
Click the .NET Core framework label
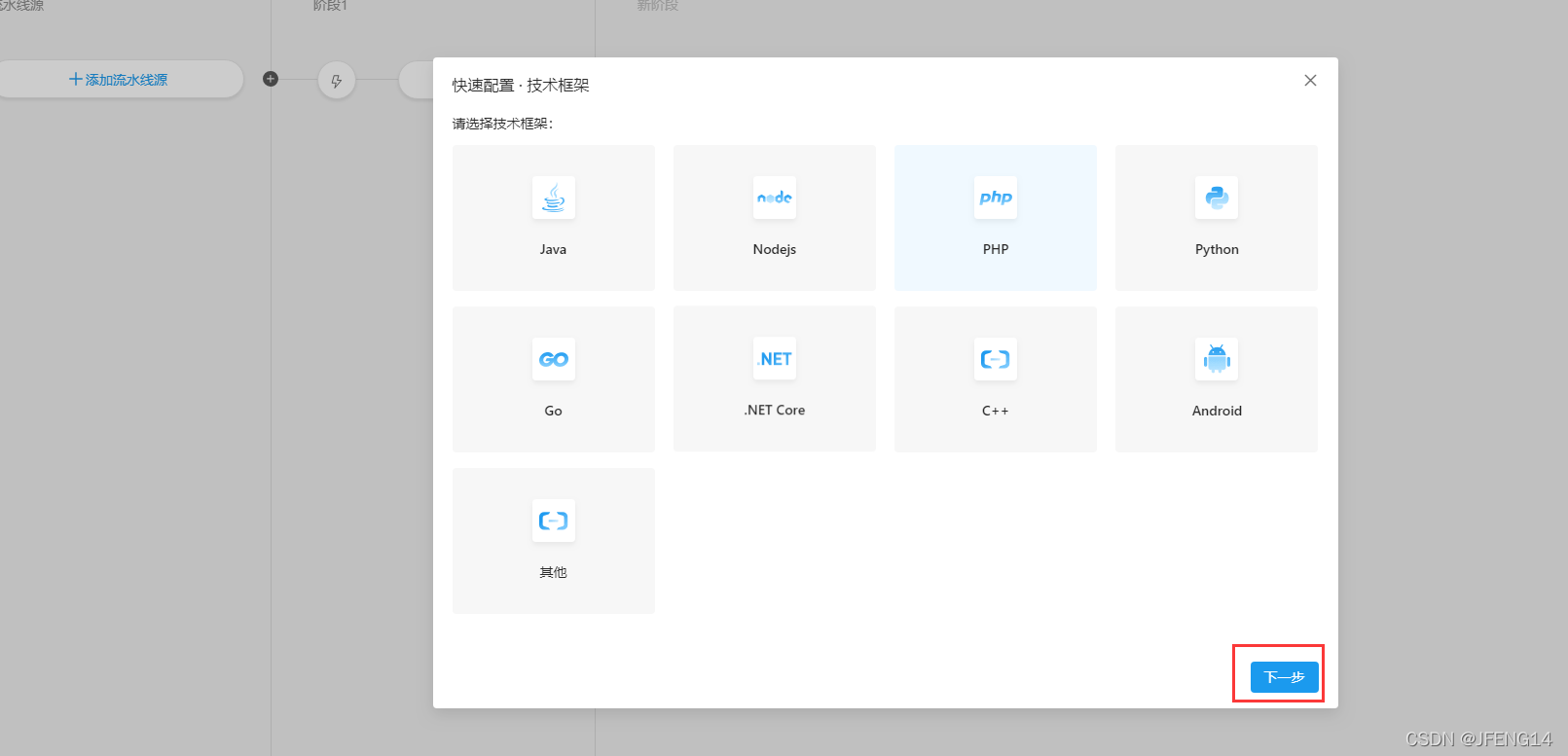(x=775, y=410)
